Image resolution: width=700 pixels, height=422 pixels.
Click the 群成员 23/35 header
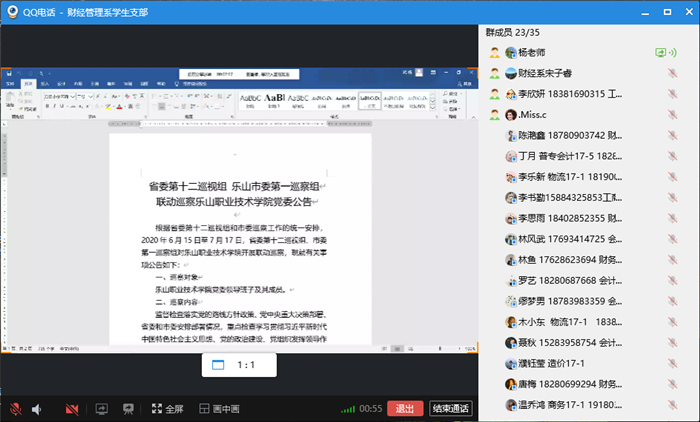click(518, 32)
